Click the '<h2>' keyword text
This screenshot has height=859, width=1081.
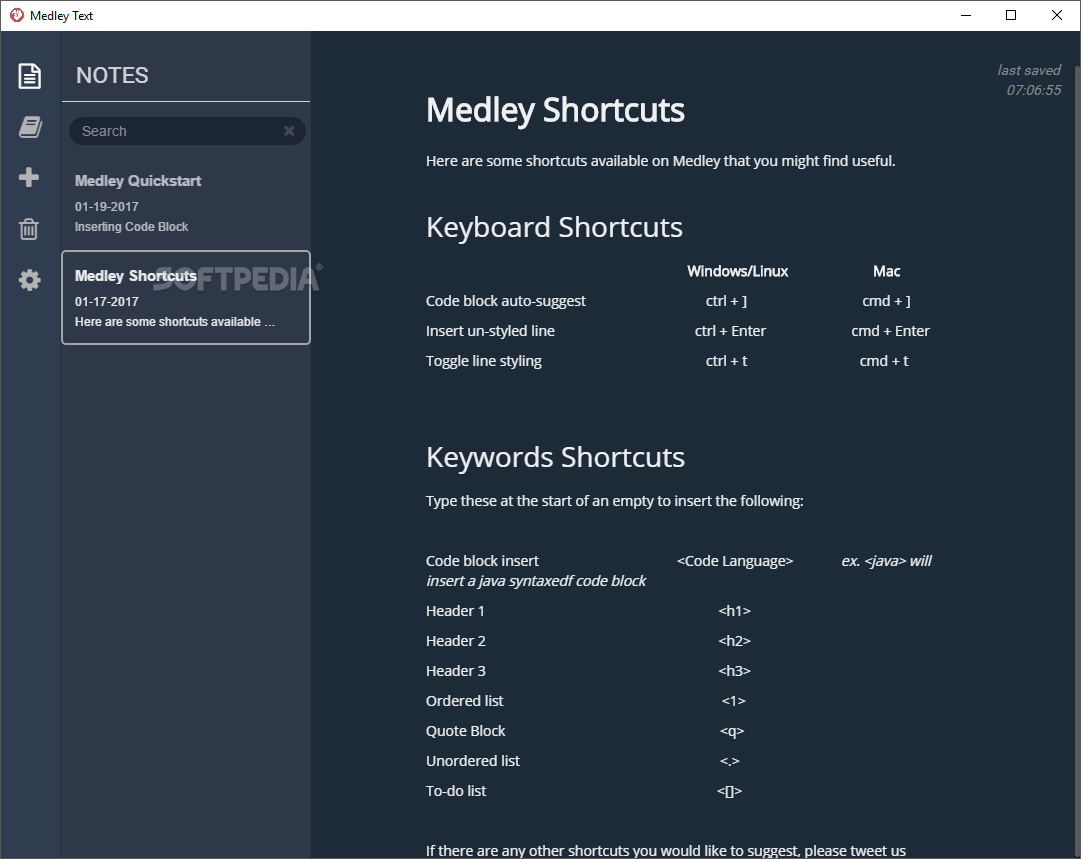tap(734, 640)
